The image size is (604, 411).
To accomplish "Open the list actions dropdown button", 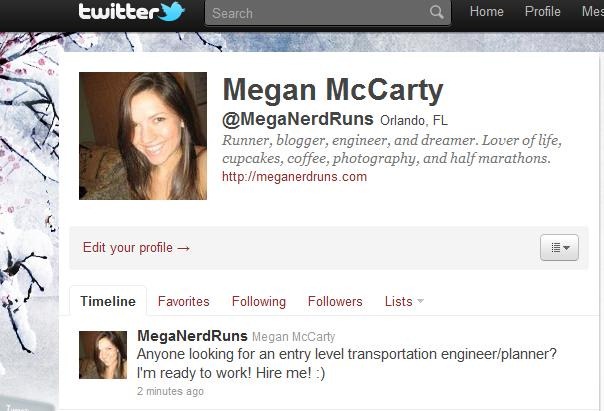I will tap(559, 248).
